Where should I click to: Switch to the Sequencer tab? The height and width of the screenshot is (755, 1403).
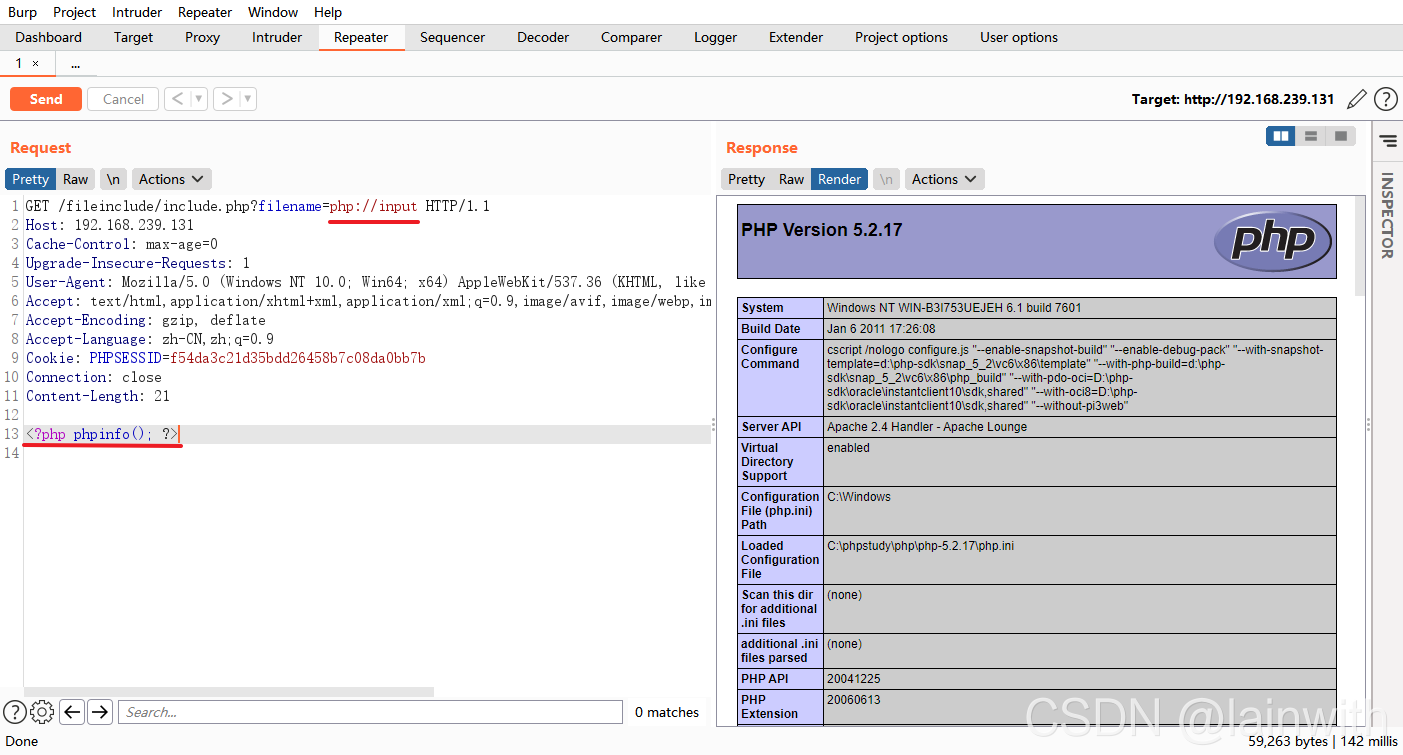click(452, 37)
